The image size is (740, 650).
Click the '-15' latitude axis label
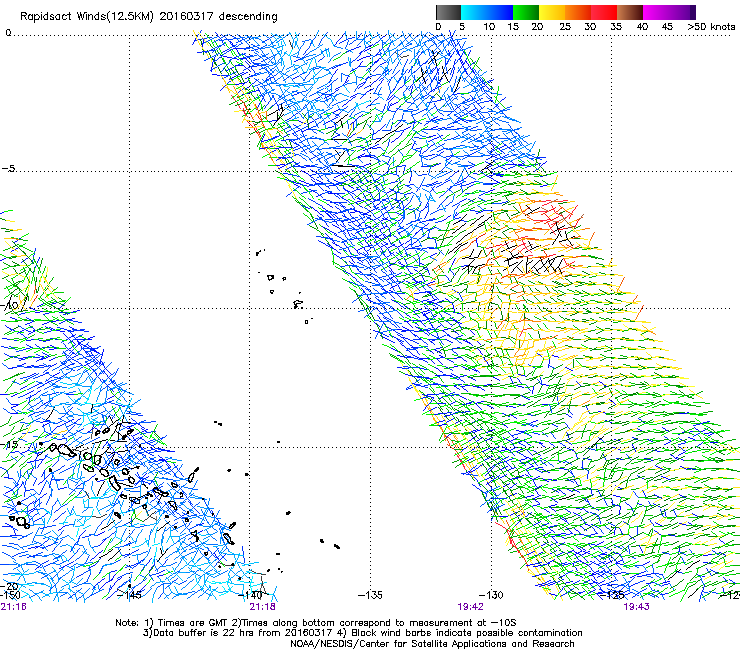9,445
